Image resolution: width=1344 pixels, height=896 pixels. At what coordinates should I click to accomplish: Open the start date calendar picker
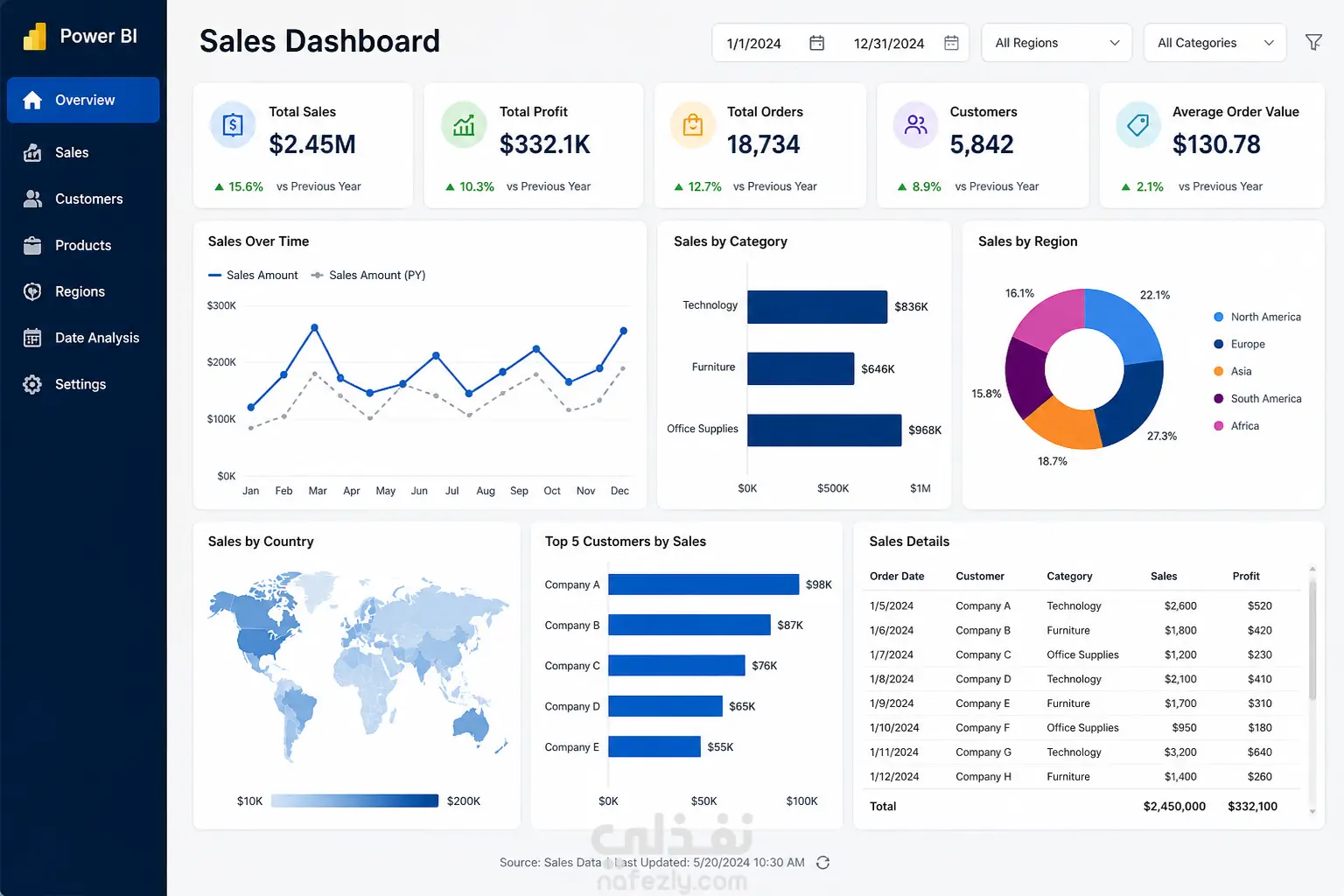(x=816, y=43)
